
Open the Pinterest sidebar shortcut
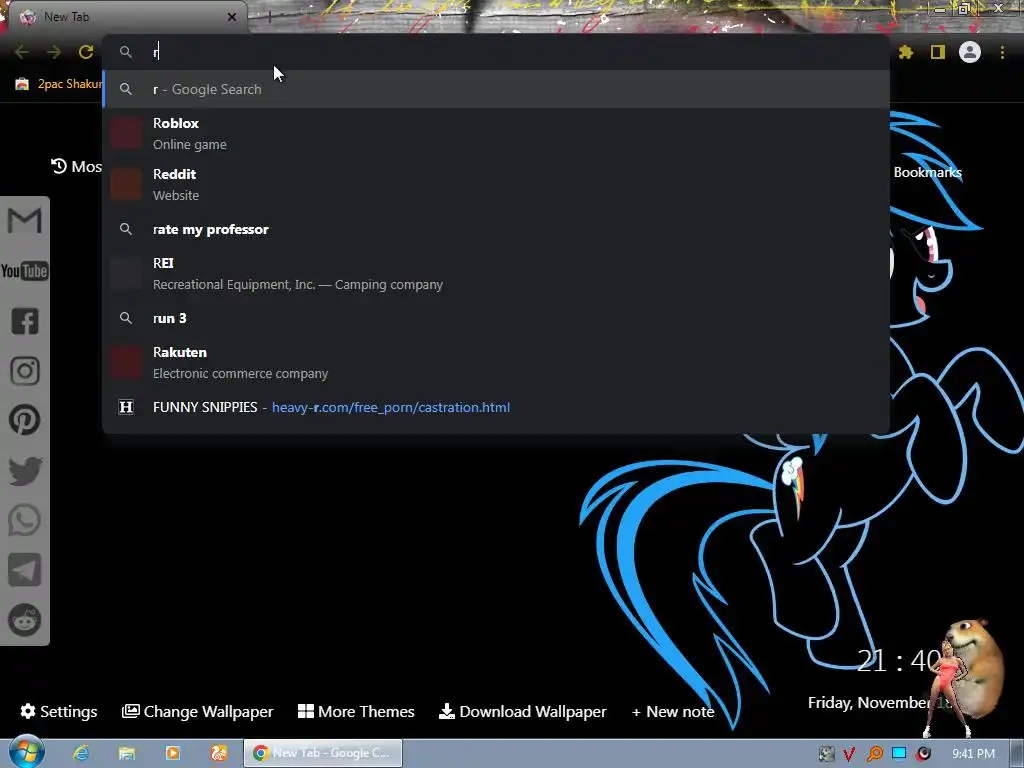(25, 420)
